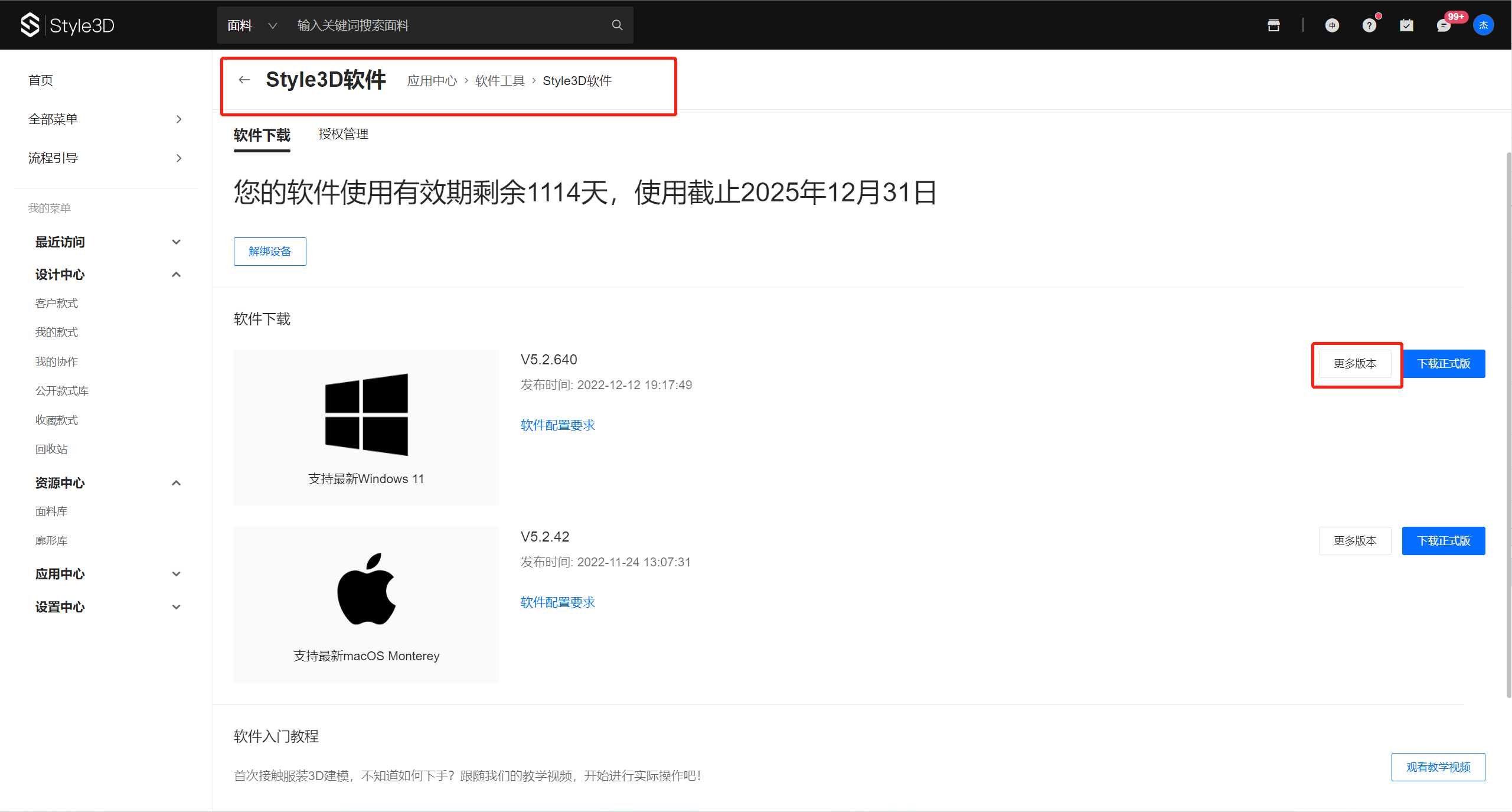The height and width of the screenshot is (812, 1512).
Task: Click the Apple logo thumbnail
Action: 366,589
